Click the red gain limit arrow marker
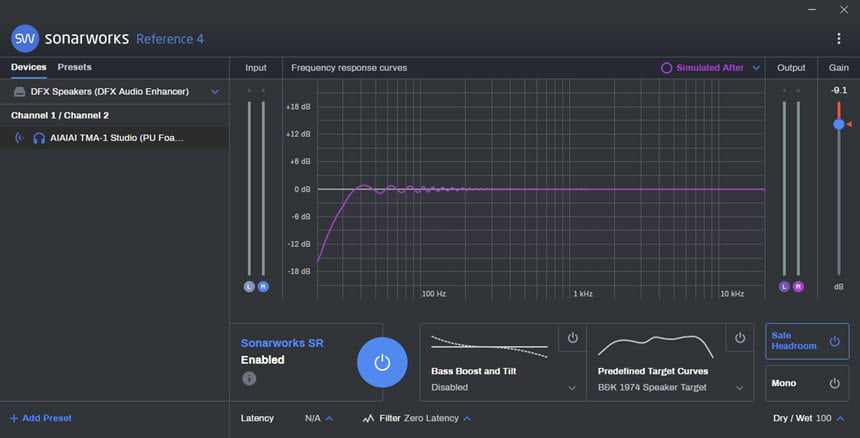Image resolution: width=860 pixels, height=438 pixels. point(848,124)
